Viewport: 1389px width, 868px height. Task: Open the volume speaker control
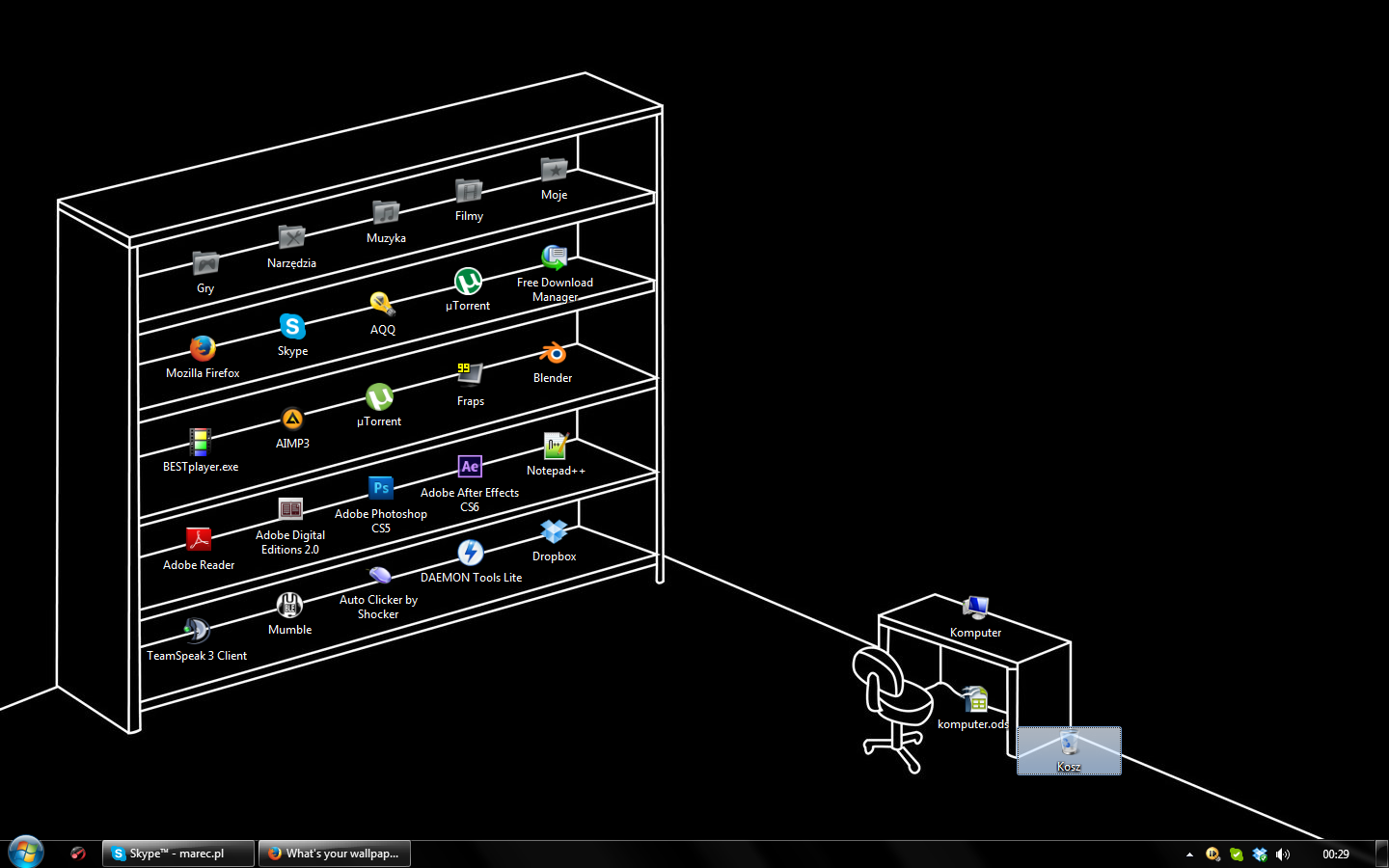(1282, 854)
